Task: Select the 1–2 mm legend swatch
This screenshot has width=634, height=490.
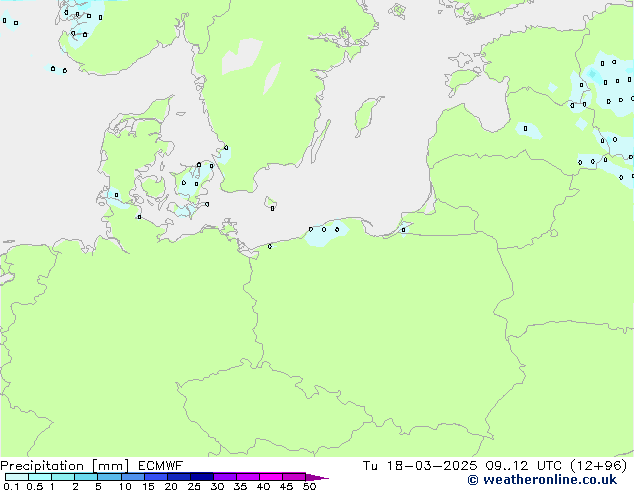Action: [63, 477]
